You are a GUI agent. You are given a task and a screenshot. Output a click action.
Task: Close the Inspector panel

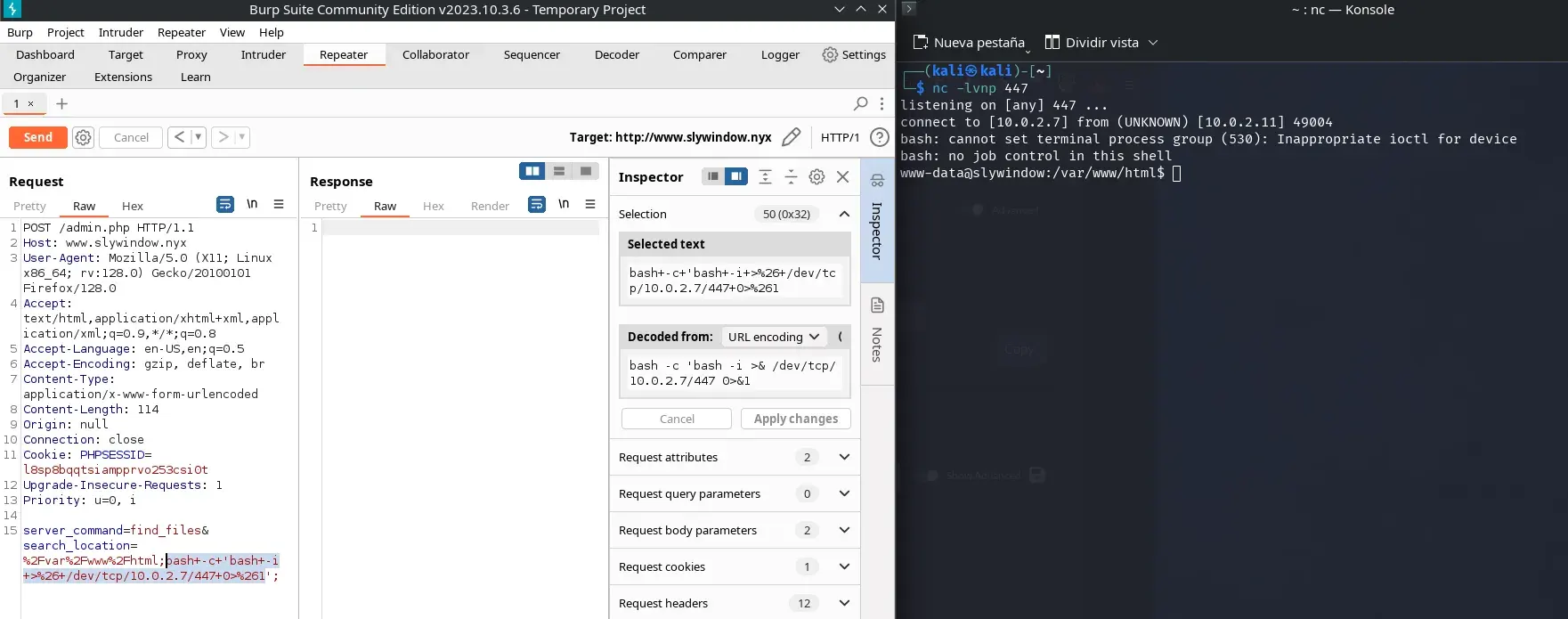(843, 177)
